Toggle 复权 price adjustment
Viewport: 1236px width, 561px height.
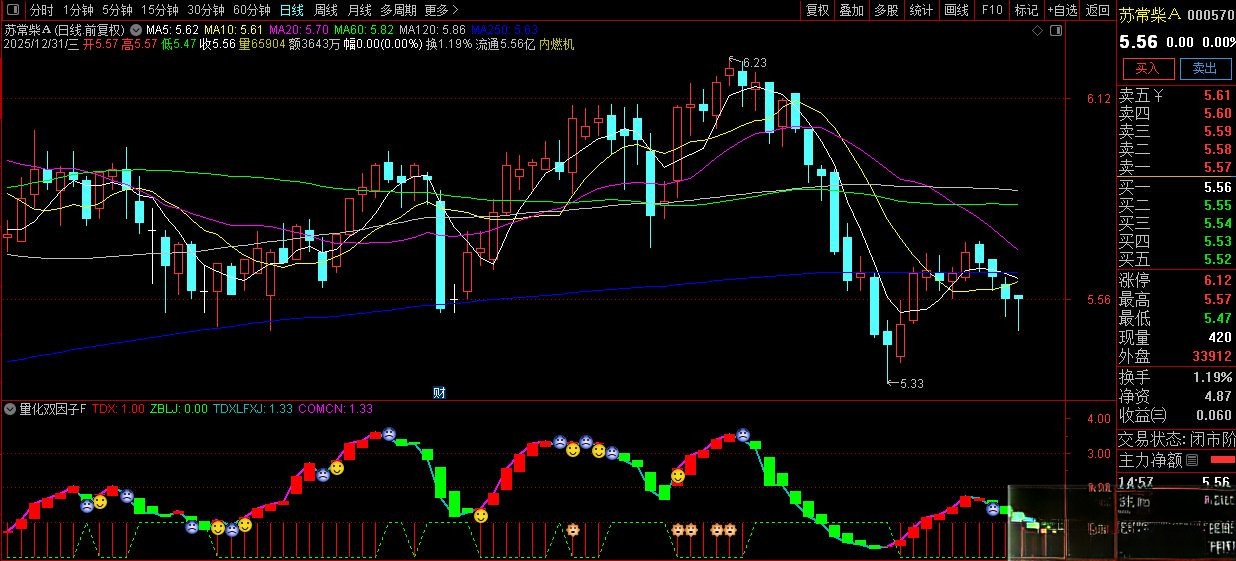[818, 10]
